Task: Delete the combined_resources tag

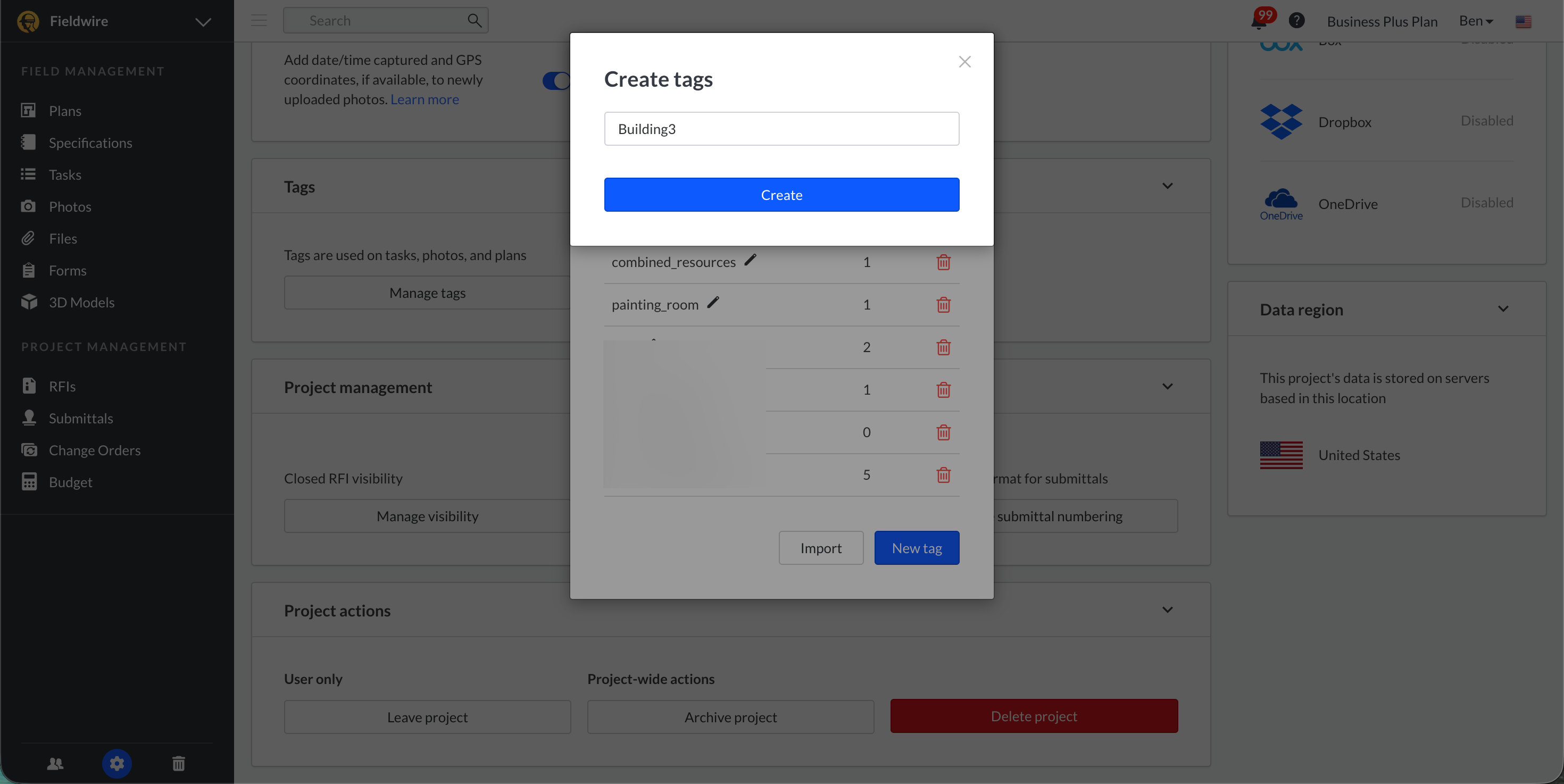Action: pyautogui.click(x=943, y=262)
